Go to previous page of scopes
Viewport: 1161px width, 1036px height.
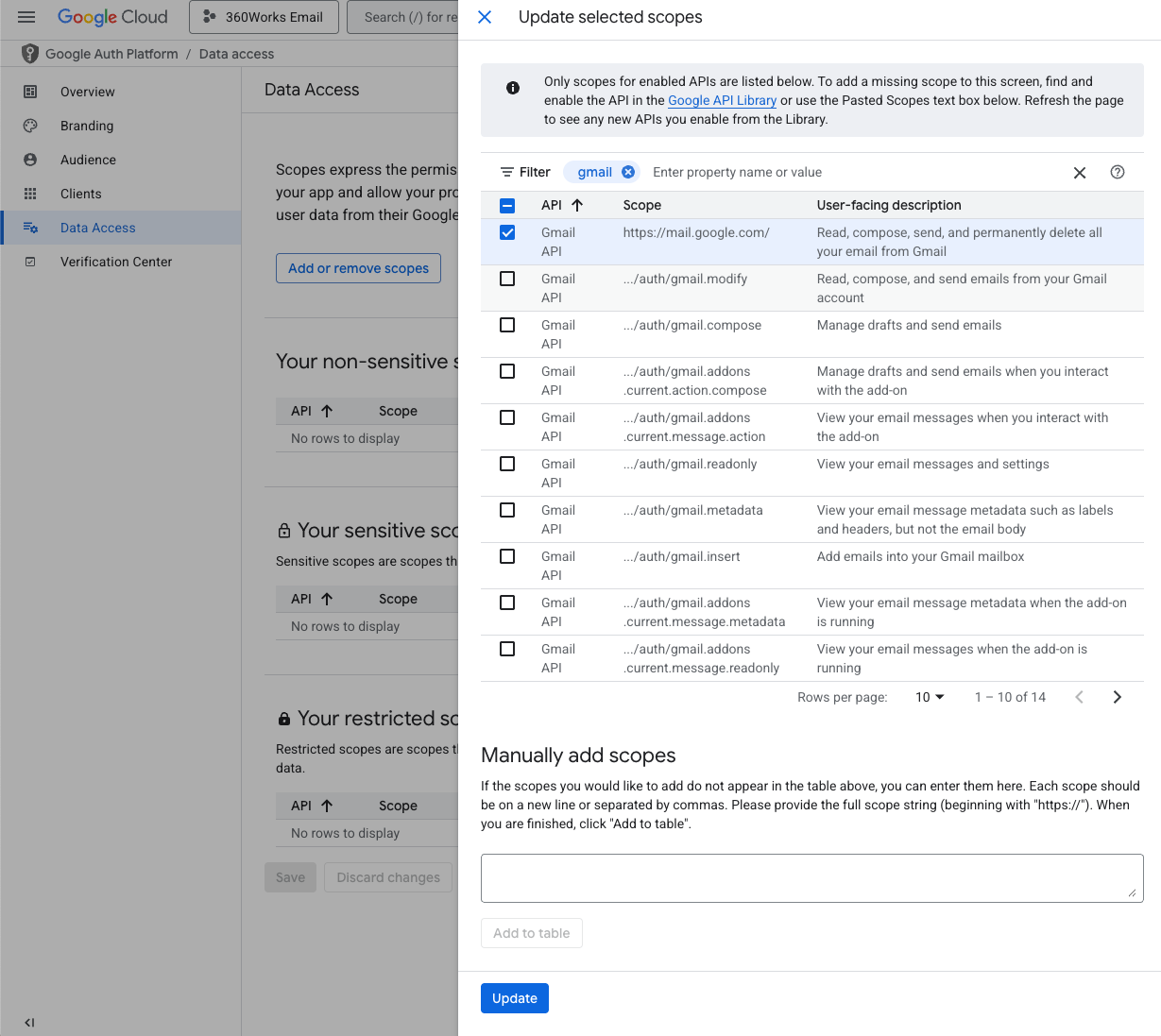point(1079,697)
